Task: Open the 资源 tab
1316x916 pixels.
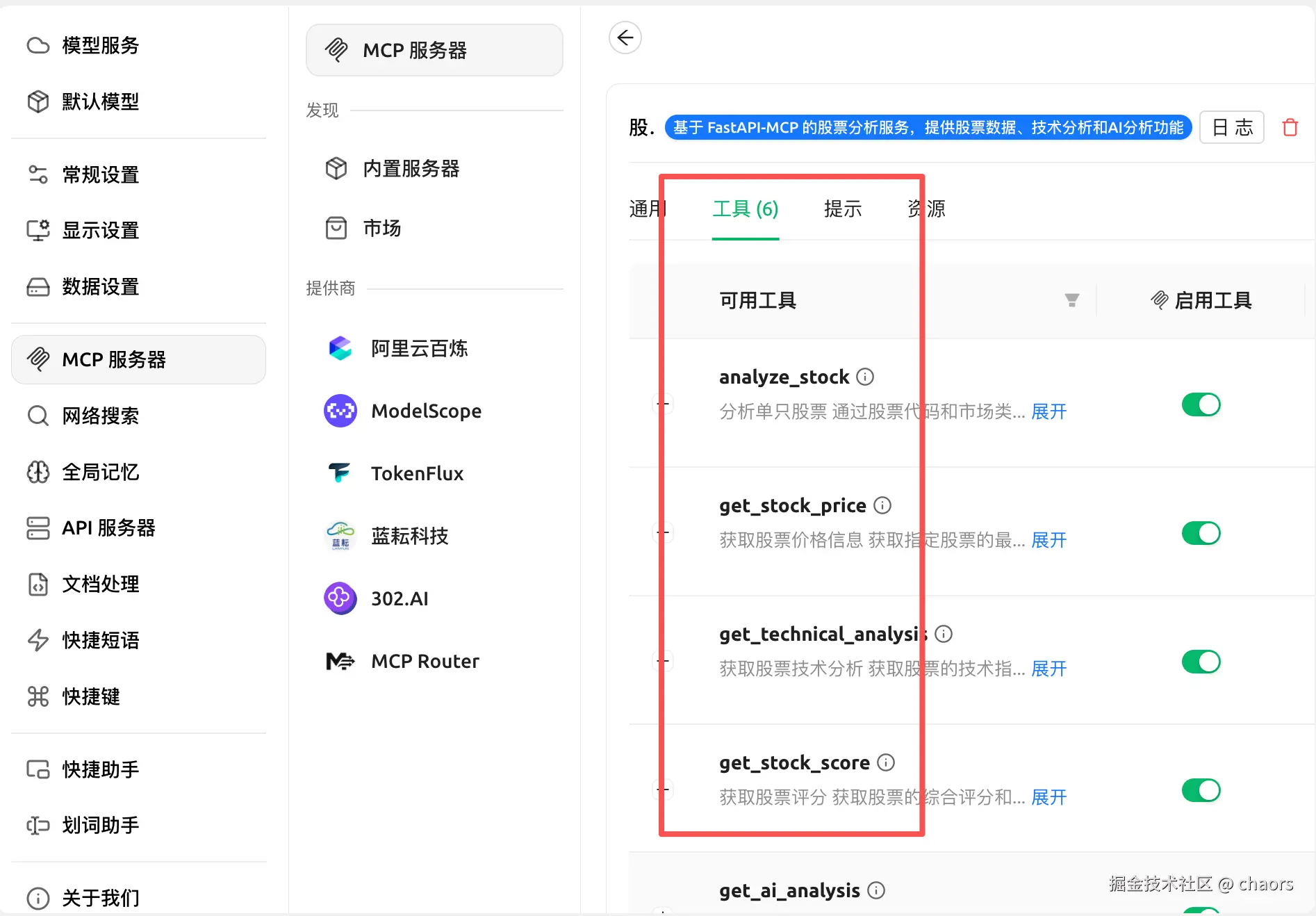Action: [926, 208]
